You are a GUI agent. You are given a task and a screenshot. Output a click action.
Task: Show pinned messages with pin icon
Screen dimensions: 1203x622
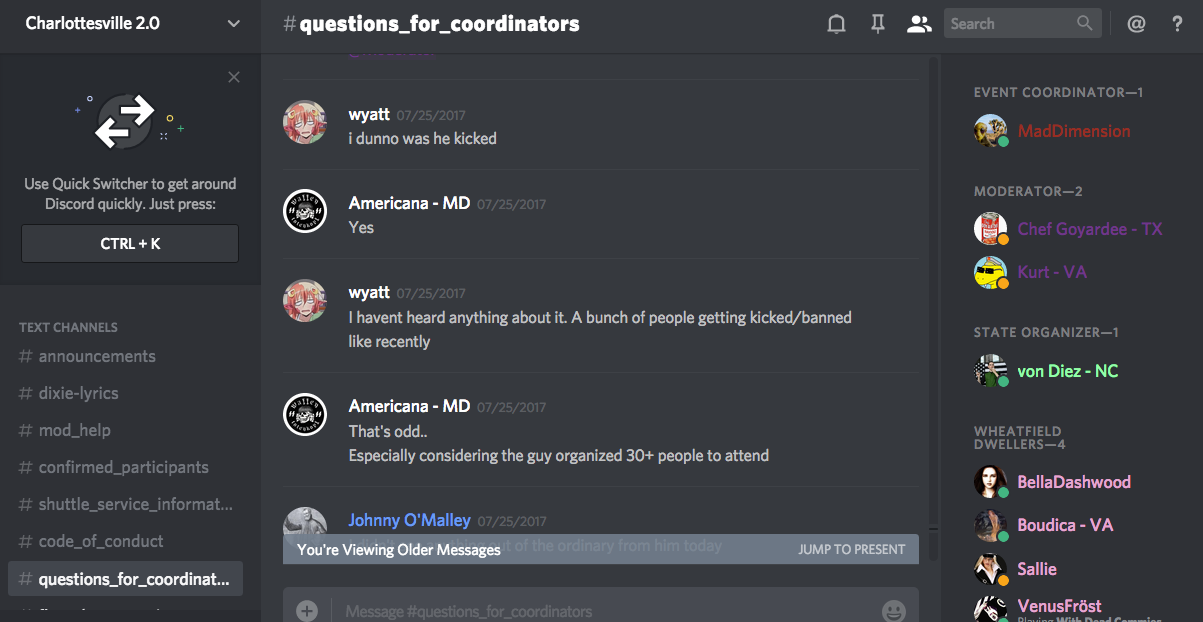[878, 24]
